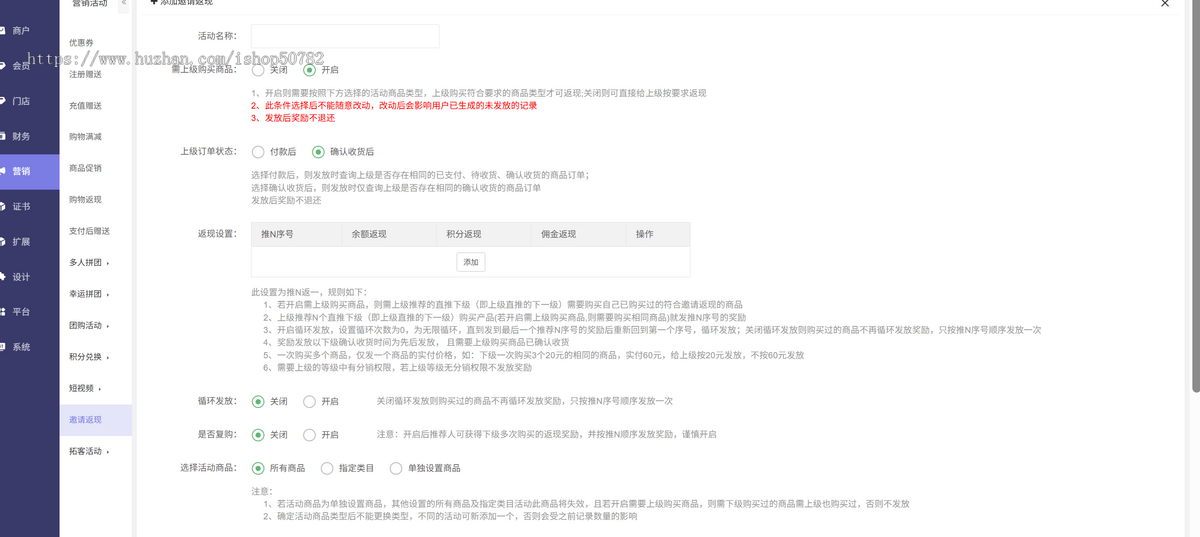Click 添加 button in 返现设置 table
This screenshot has height=537, width=1200.
coord(470,262)
